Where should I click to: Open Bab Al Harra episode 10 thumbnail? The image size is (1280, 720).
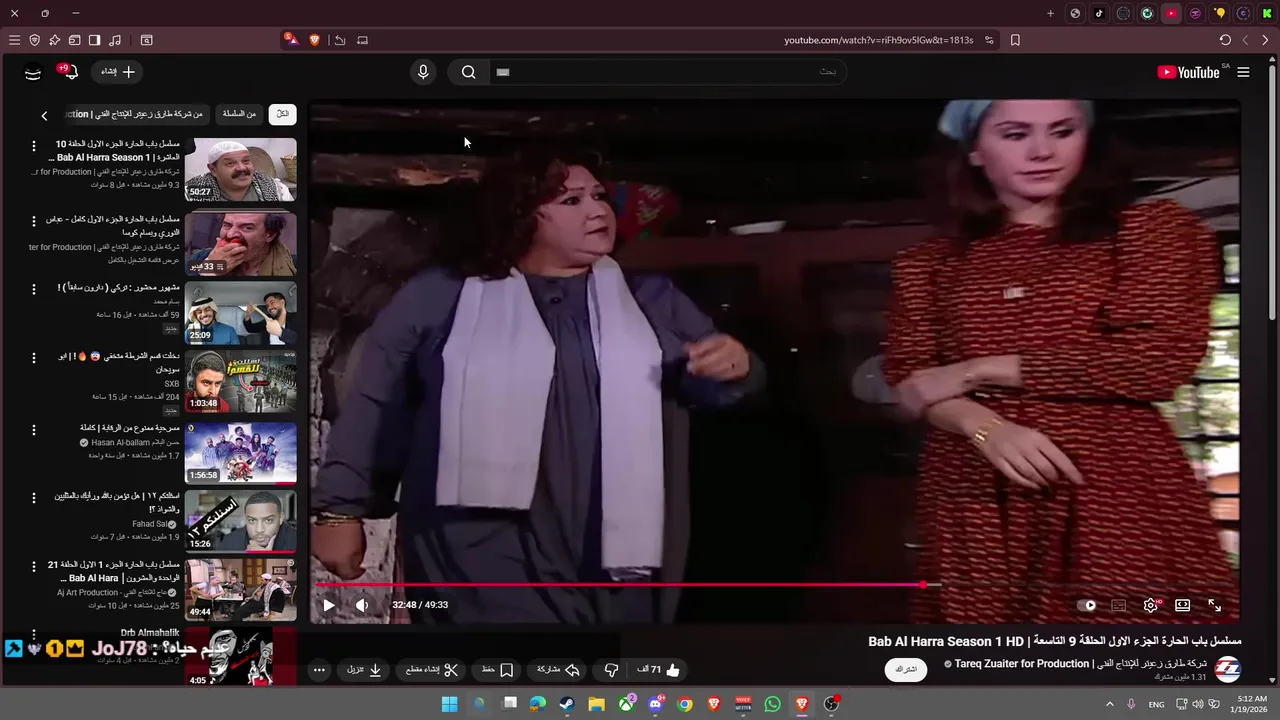tap(240, 170)
